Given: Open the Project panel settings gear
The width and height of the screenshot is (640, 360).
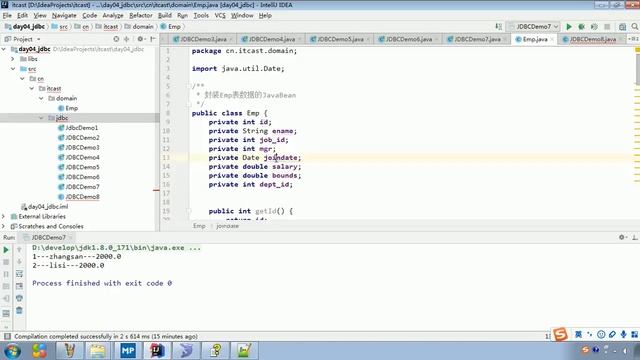Looking at the screenshot, I should (x=140, y=39).
